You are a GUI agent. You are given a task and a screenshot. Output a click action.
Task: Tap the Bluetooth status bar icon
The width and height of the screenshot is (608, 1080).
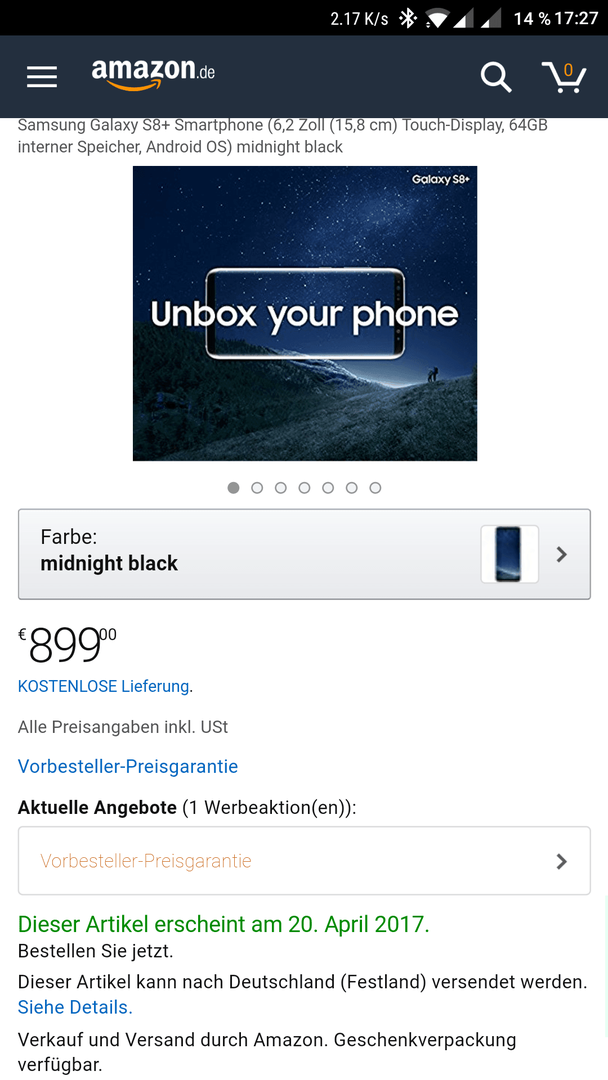tap(407, 18)
